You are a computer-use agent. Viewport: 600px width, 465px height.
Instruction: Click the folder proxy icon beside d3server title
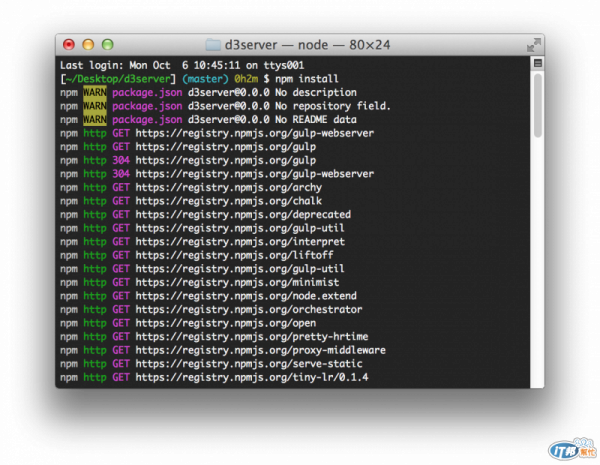(213, 45)
